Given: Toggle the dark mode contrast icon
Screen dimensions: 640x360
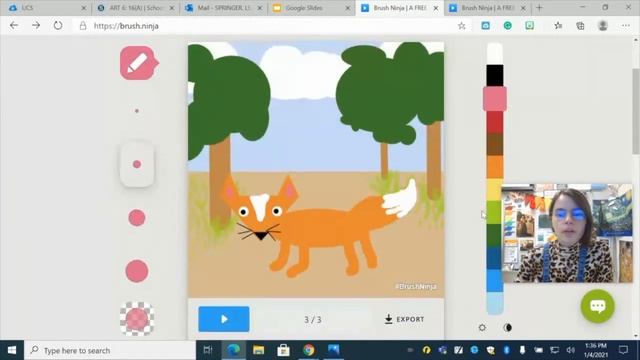Looking at the screenshot, I should point(507,327).
